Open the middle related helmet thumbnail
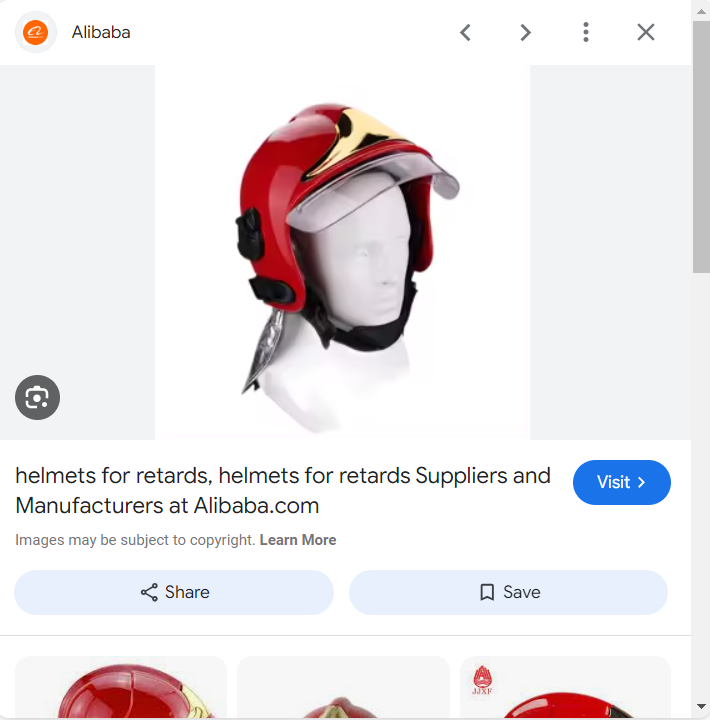The height and width of the screenshot is (720, 710). click(343, 687)
